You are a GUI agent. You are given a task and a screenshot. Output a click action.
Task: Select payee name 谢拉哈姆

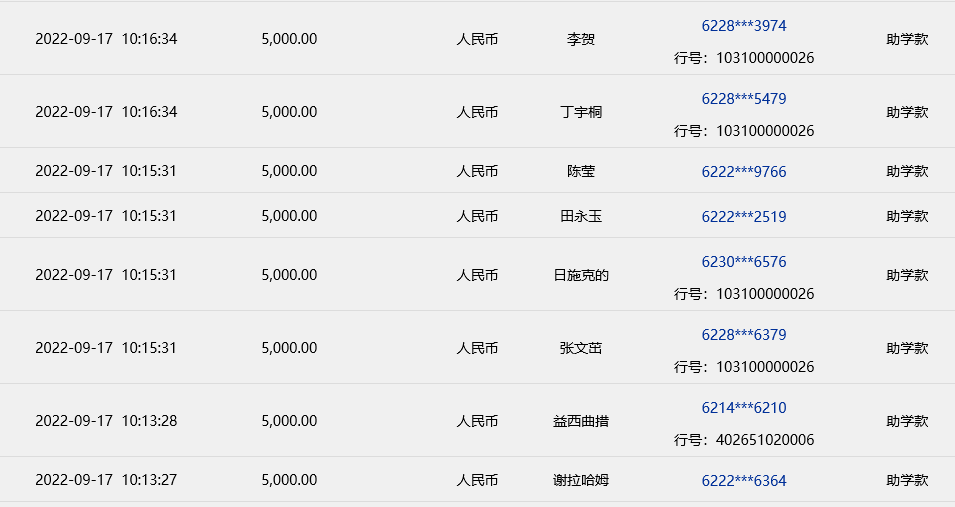click(x=581, y=480)
